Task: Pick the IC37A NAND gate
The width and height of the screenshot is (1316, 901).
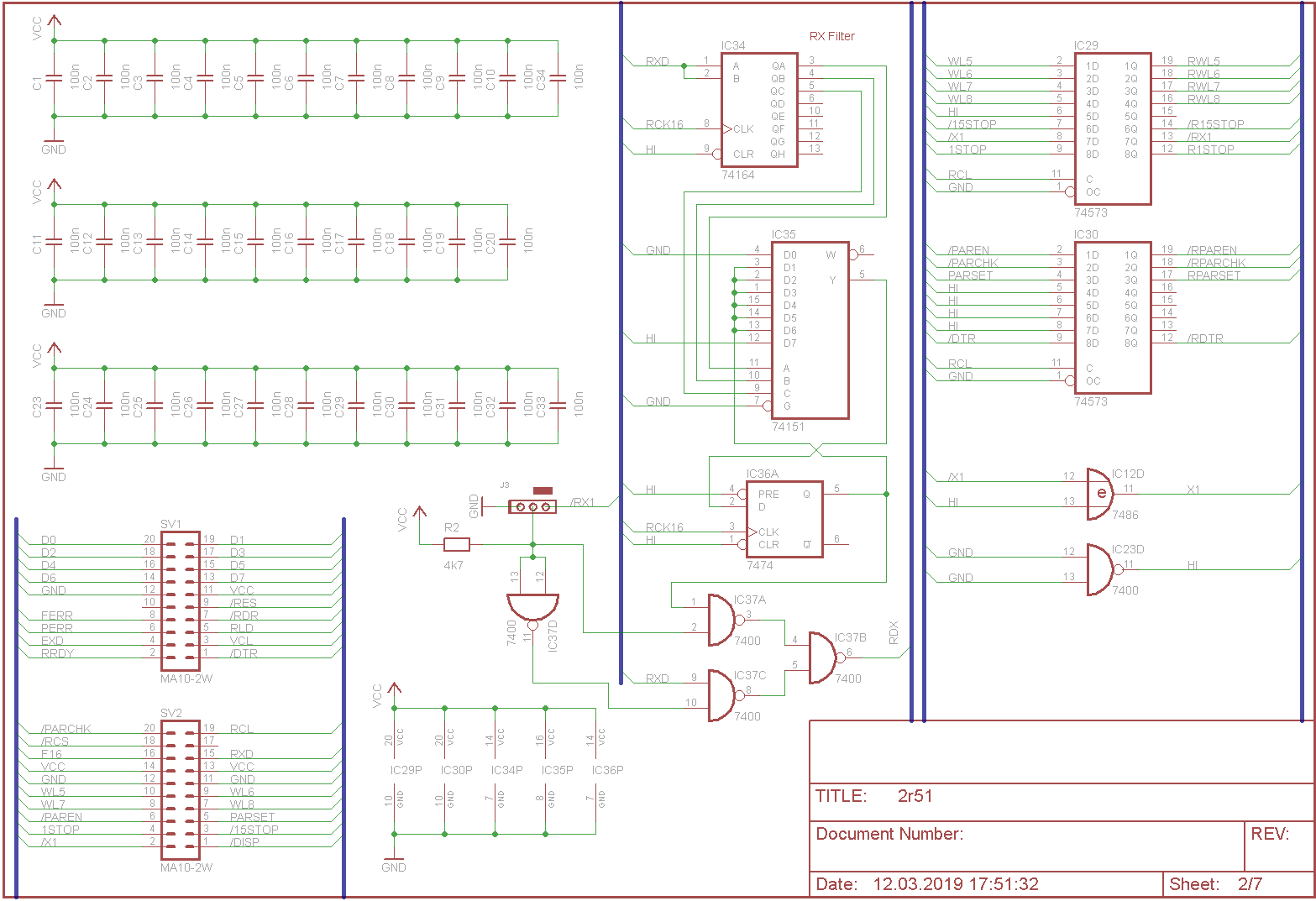Action: pyautogui.click(x=721, y=621)
